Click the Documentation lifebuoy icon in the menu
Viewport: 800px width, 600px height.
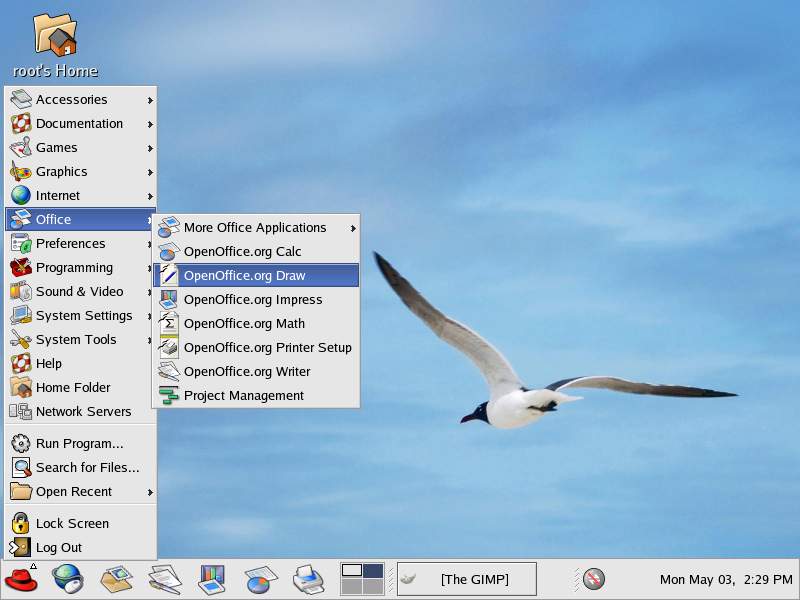point(21,123)
